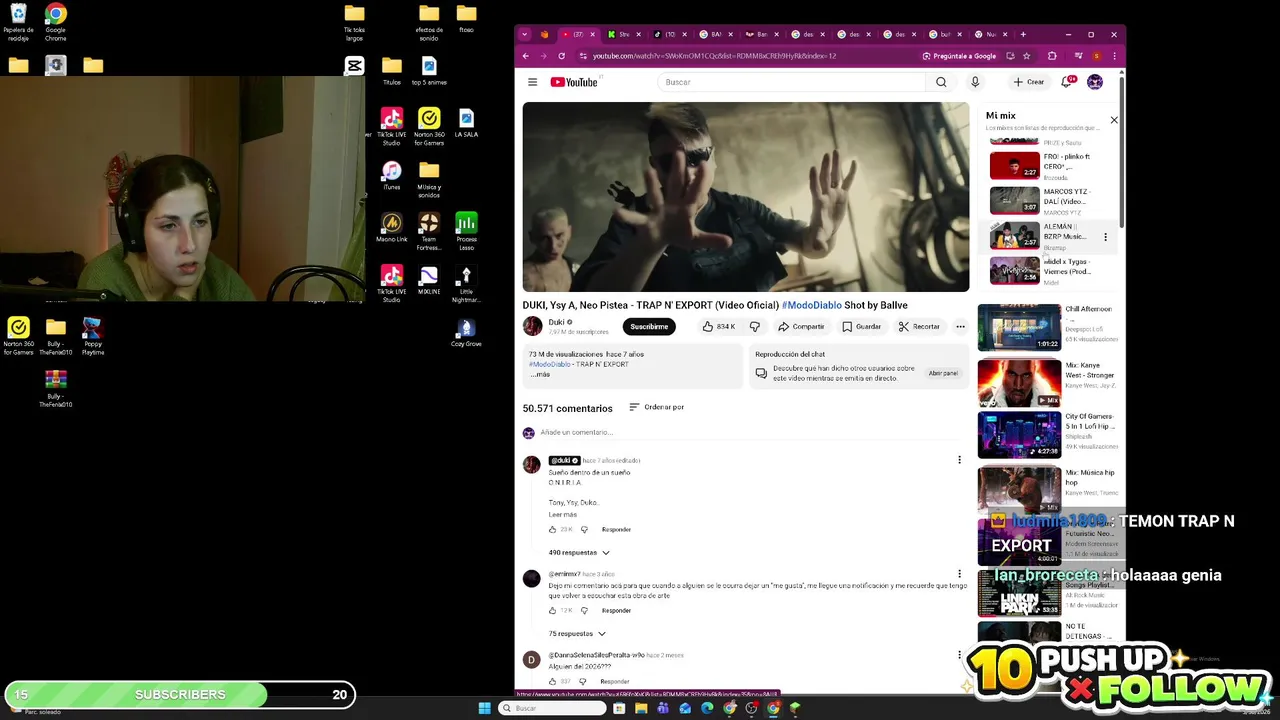
Task: Expand the 75 respuestas replies
Action: pyautogui.click(x=576, y=633)
